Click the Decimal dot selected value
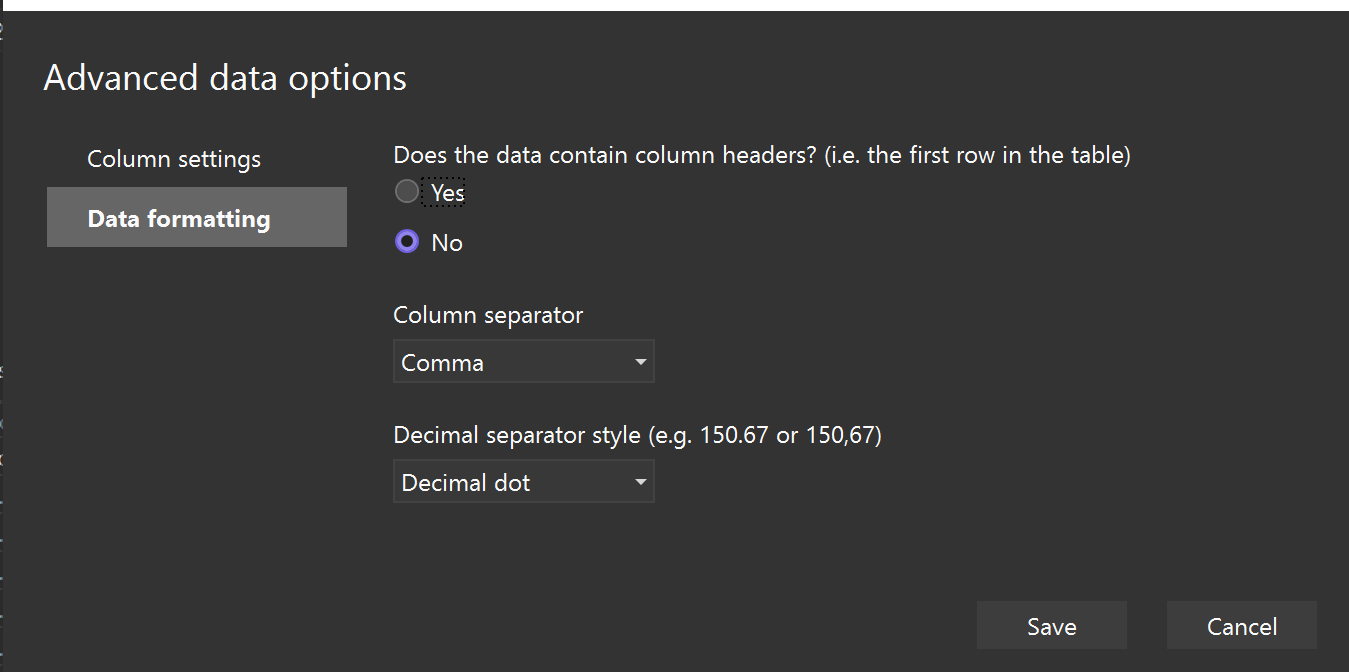 (466, 481)
